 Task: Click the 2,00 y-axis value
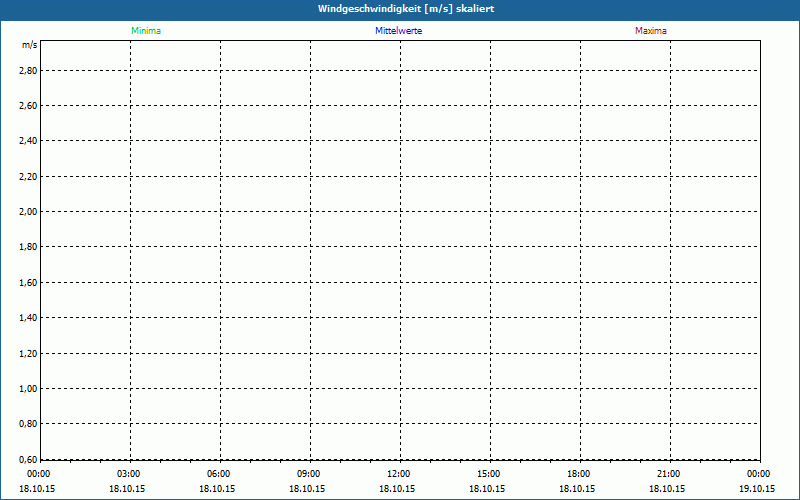28,212
